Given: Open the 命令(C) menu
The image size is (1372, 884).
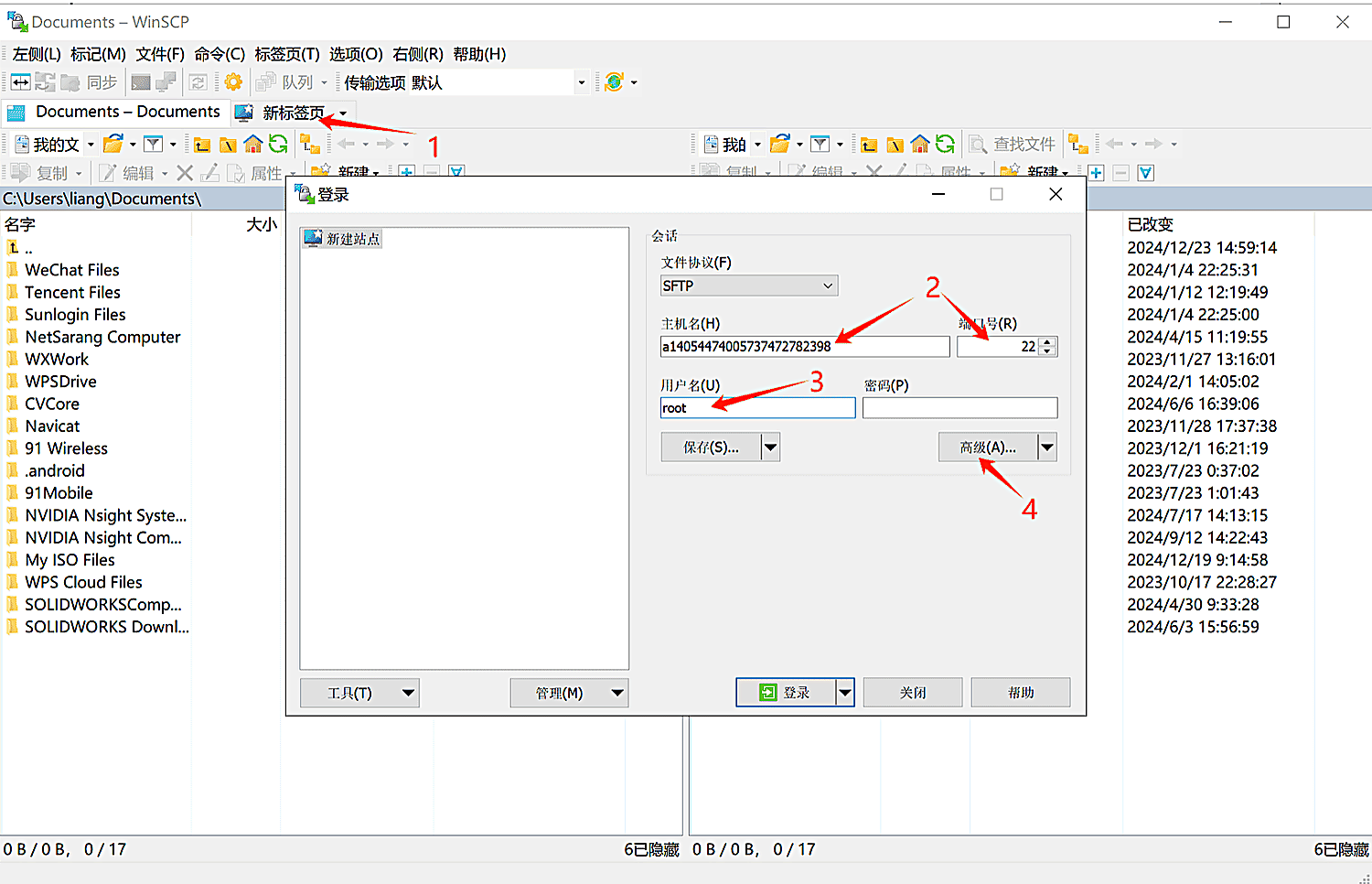Looking at the screenshot, I should (220, 54).
